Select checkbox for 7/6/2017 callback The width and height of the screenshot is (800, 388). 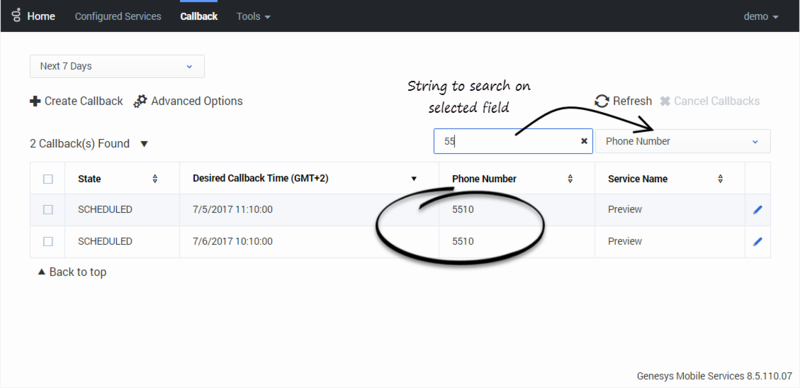pos(48,241)
